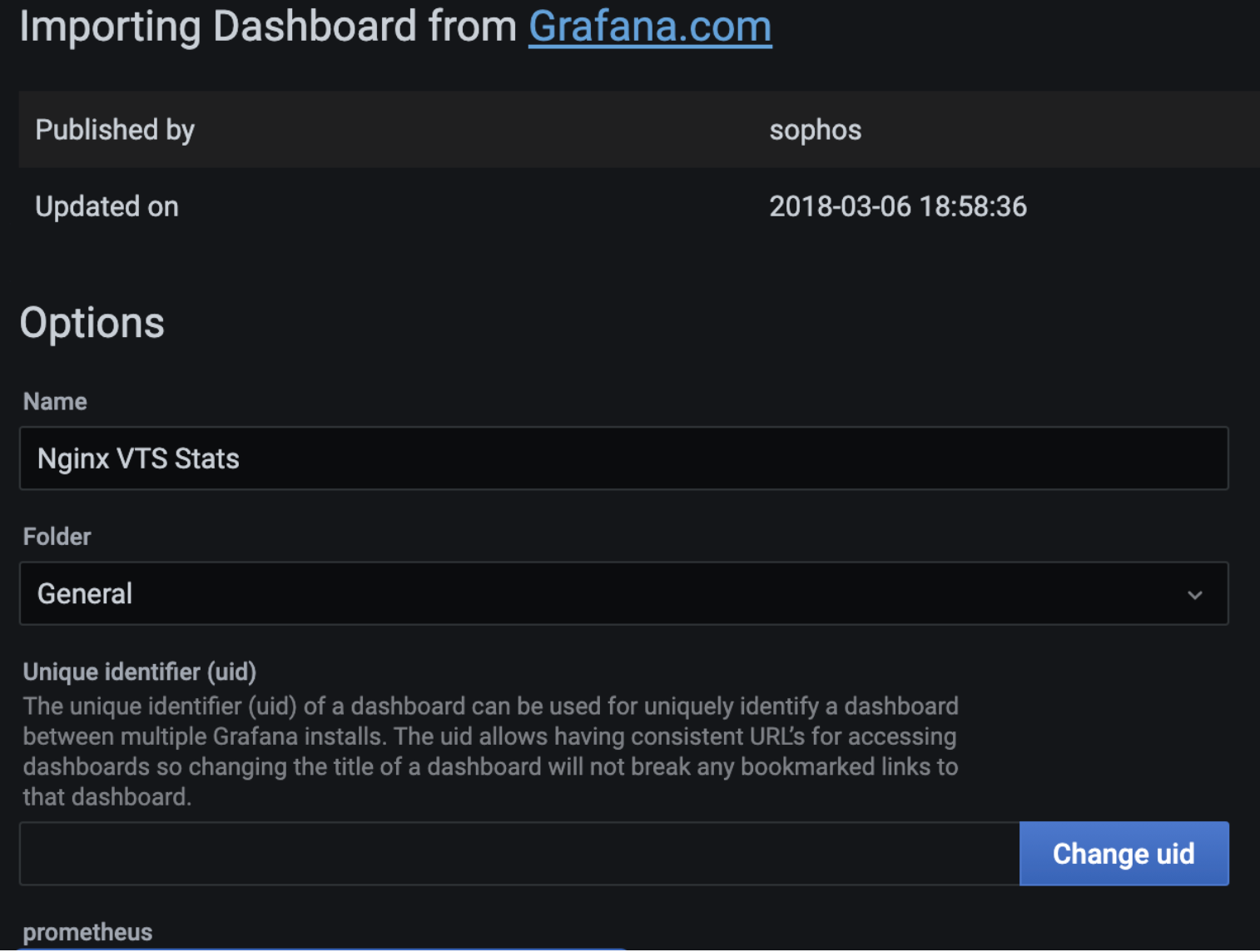The height and width of the screenshot is (952, 1260).
Task: Open the Grafana.com link
Action: click(650, 27)
